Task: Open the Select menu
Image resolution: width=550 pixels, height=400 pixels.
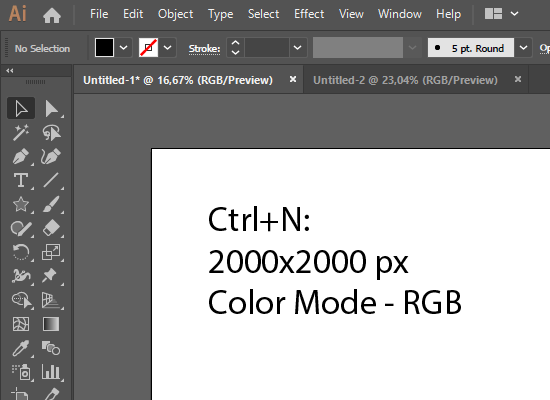Action: (263, 14)
